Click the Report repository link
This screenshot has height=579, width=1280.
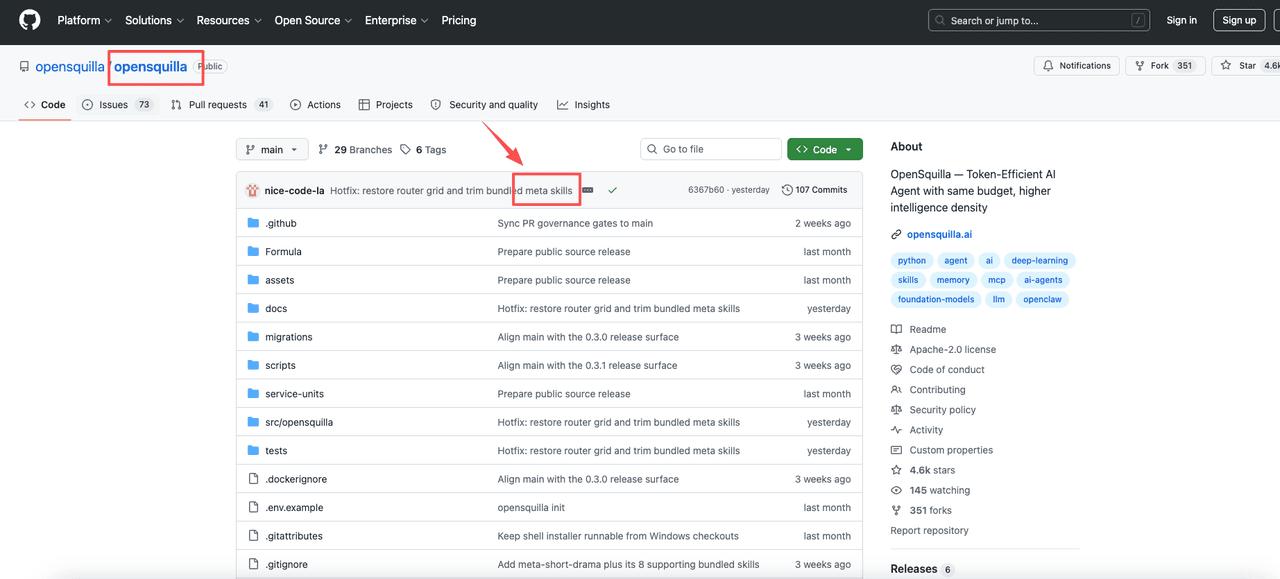tap(930, 530)
